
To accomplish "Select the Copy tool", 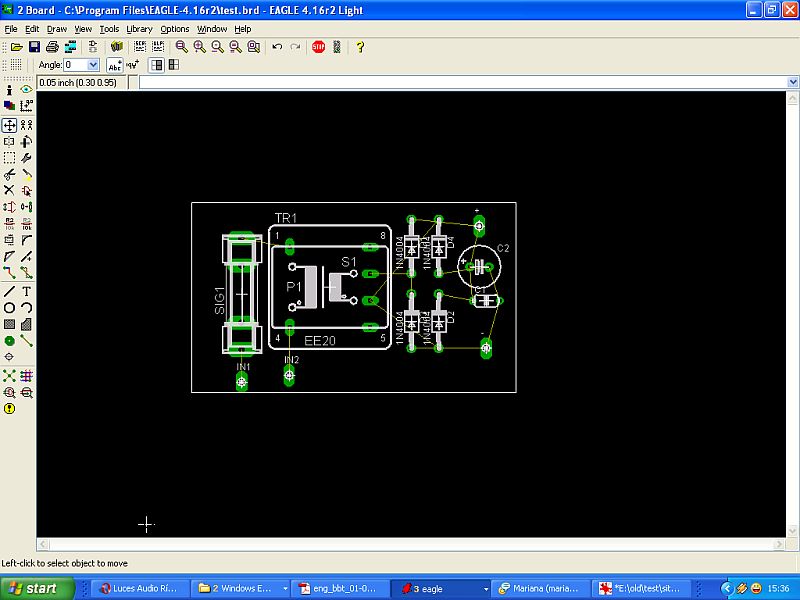I will (x=27, y=125).
